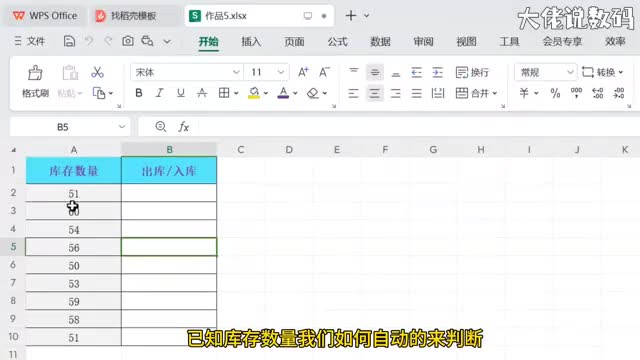Switch to the 数据 Data tab

pos(380,41)
